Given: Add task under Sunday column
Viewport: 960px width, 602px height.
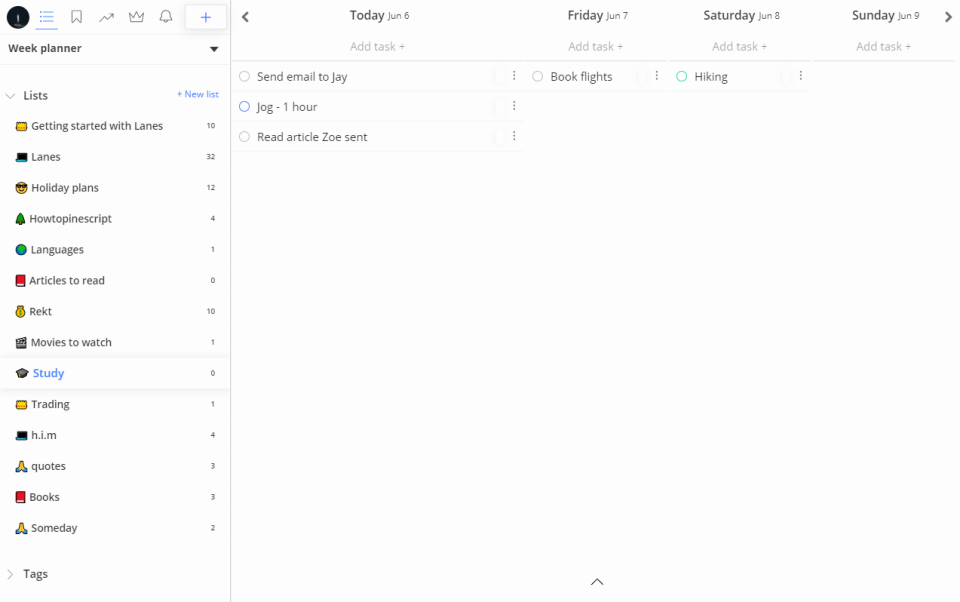Looking at the screenshot, I should point(883,47).
